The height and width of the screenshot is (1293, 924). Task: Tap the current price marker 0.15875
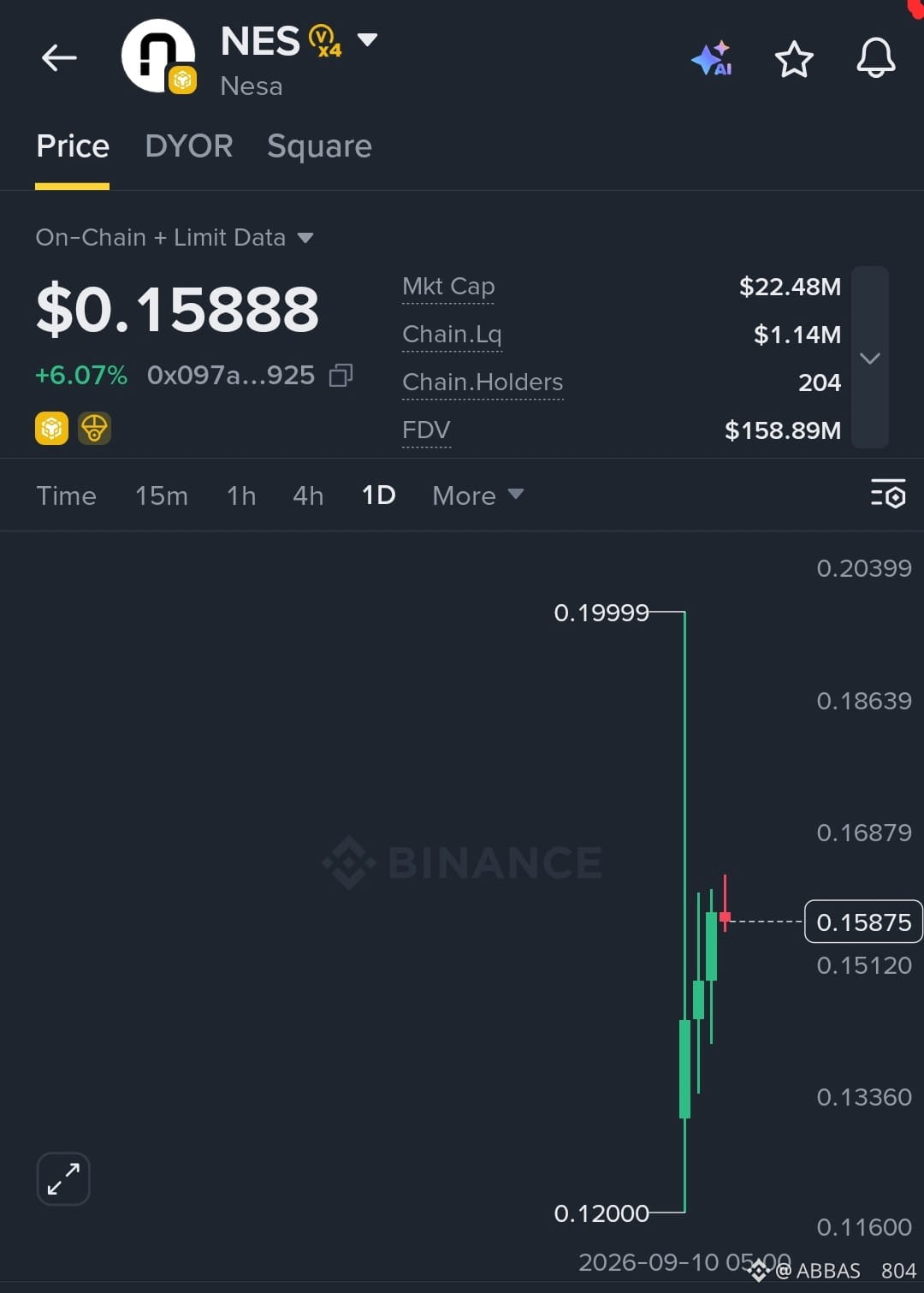[863, 922]
